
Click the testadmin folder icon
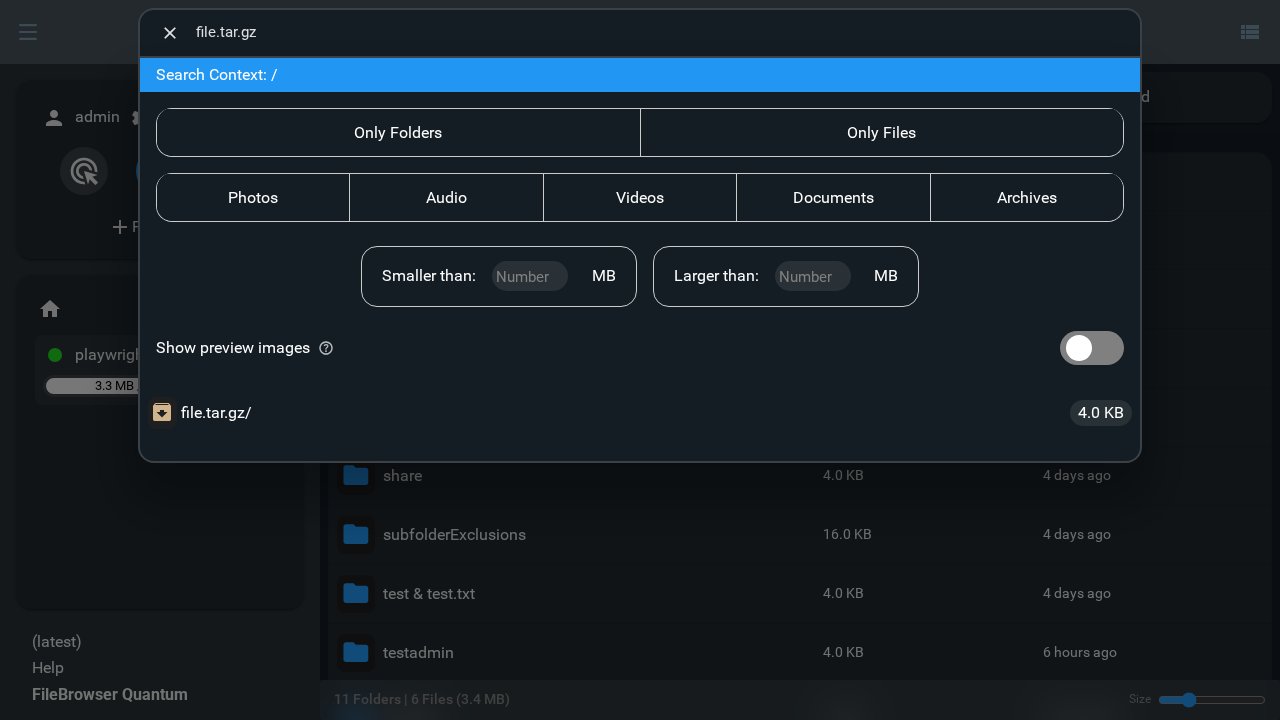pos(356,653)
